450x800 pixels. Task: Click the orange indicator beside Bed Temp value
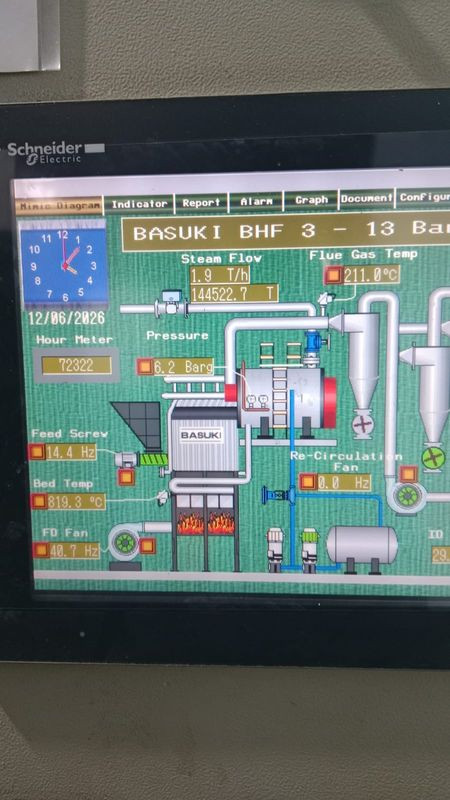pyautogui.click(x=39, y=501)
